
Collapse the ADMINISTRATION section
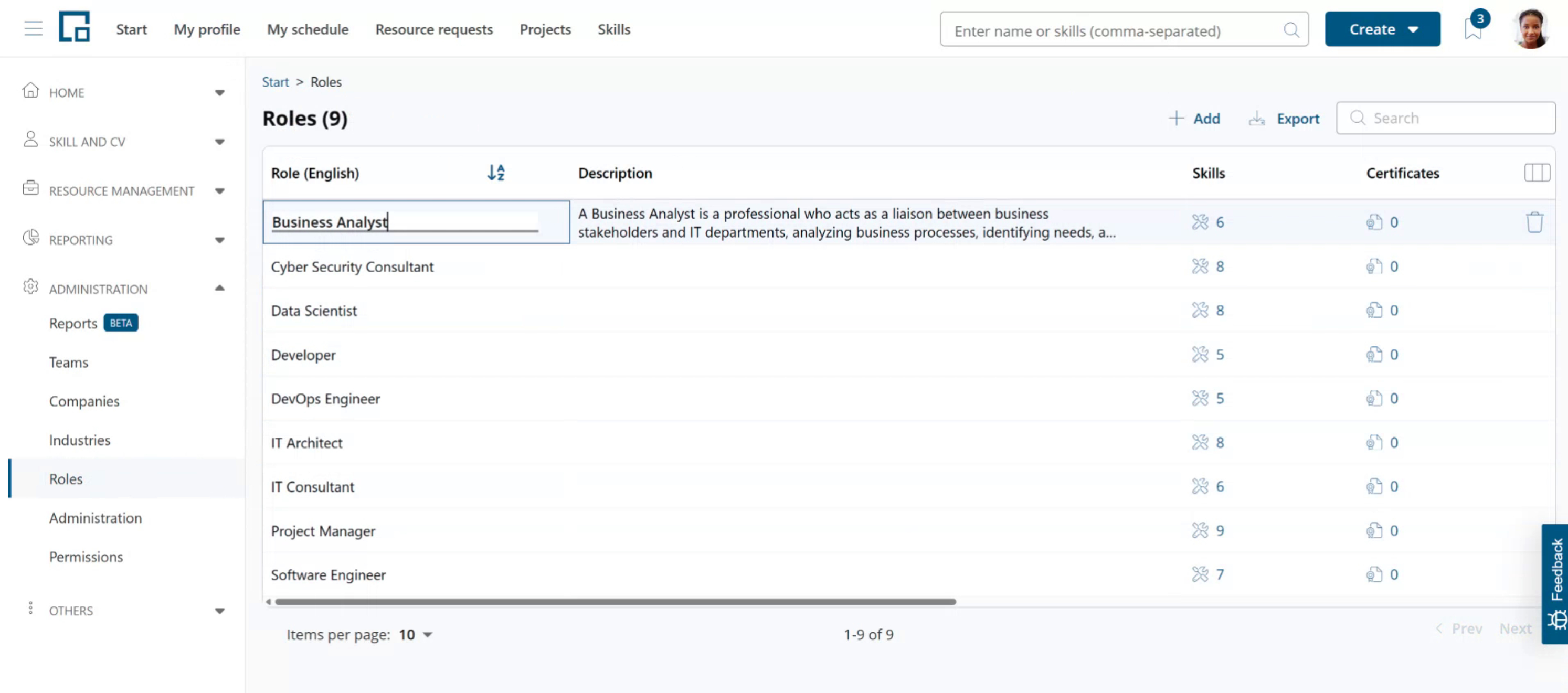tap(220, 289)
